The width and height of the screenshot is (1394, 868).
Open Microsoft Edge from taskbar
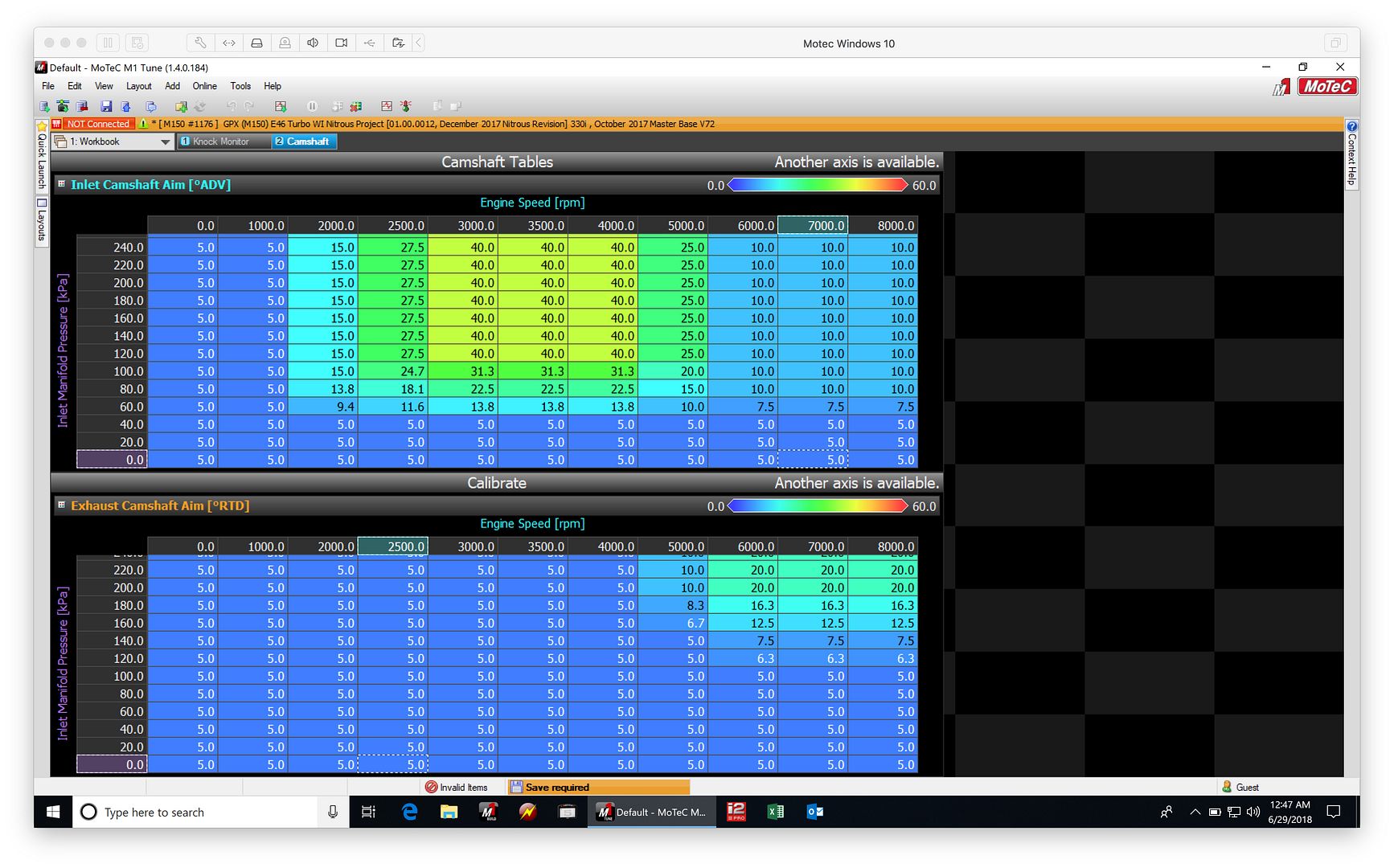click(410, 812)
